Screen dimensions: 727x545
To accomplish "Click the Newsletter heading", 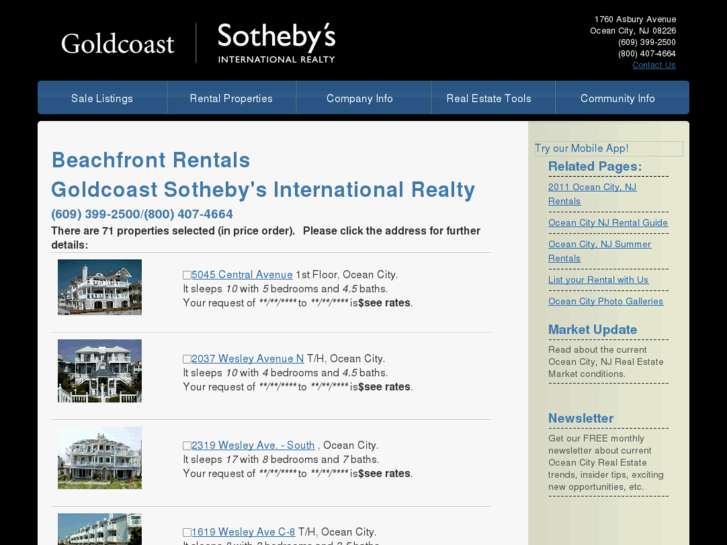I will (580, 418).
